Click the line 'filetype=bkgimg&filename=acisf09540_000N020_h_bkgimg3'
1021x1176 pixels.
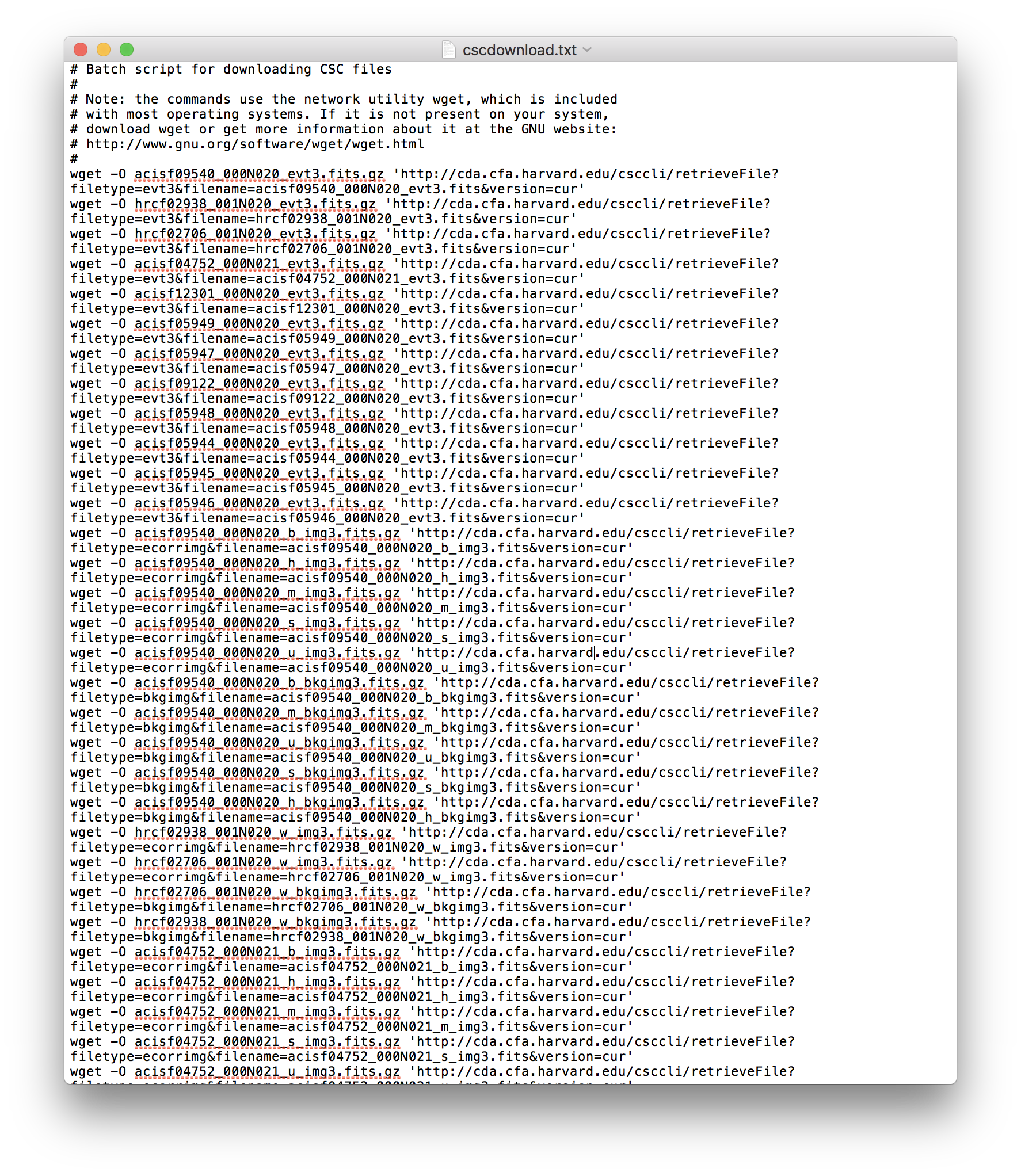(356, 817)
